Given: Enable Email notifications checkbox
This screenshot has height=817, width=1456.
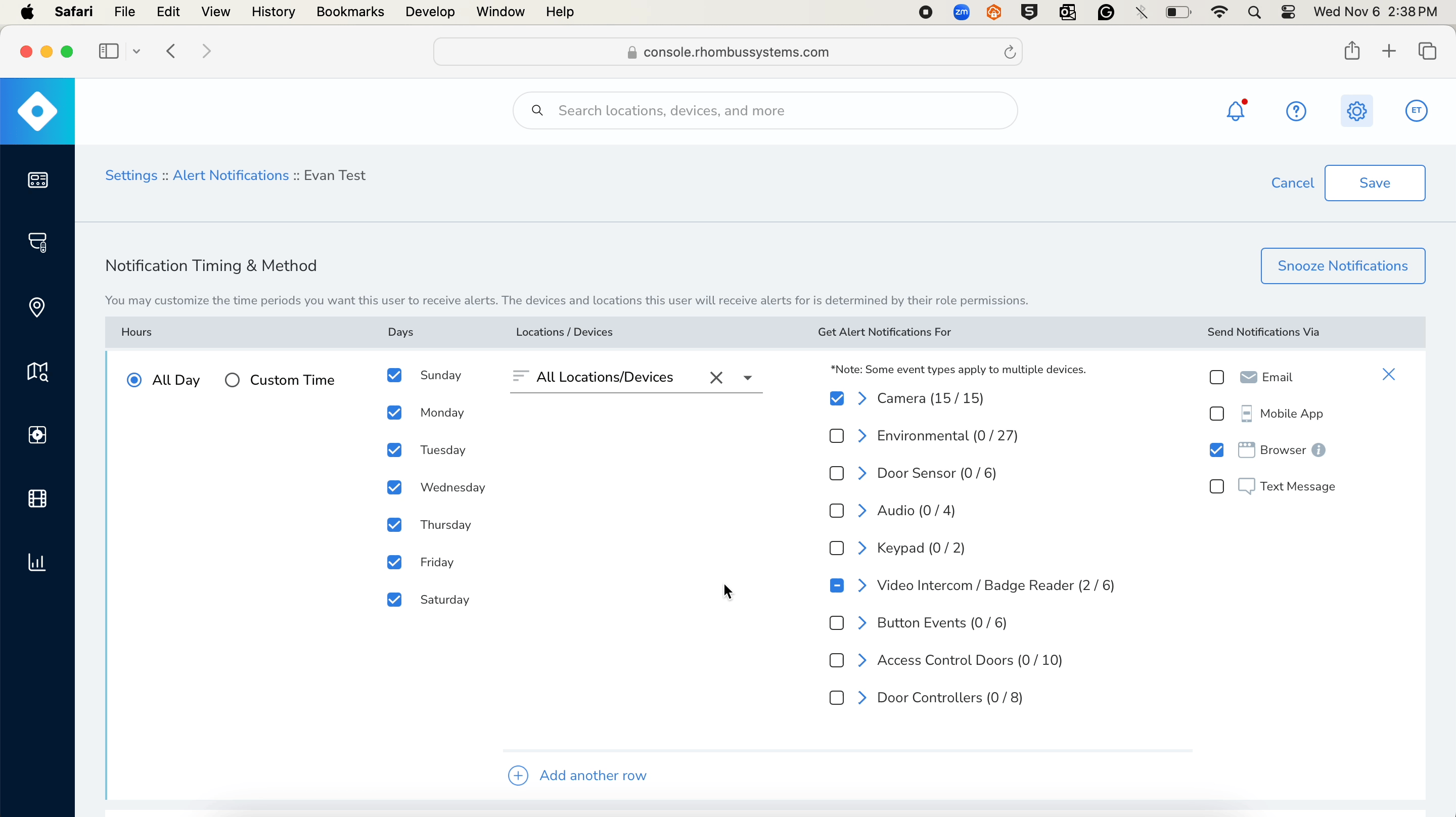Looking at the screenshot, I should 1217,377.
